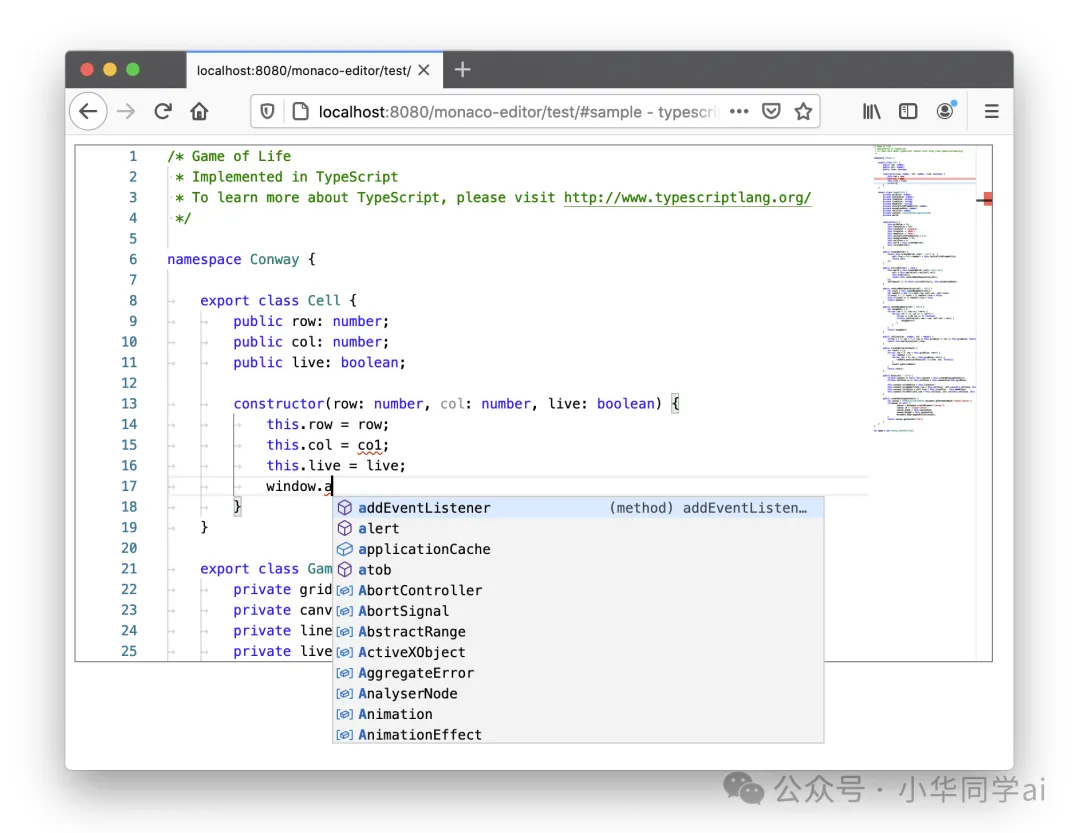The height and width of the screenshot is (833, 1080).
Task: Click the minimap code overview
Action: (924, 289)
